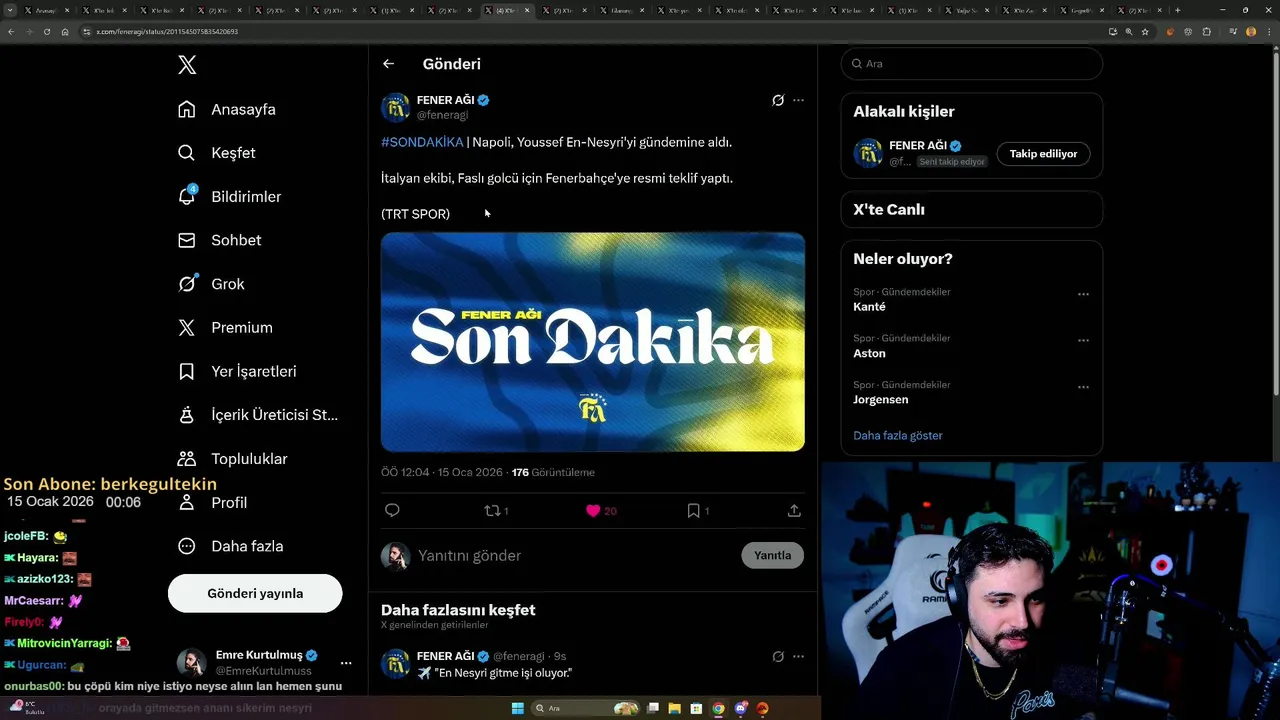Open the main post's three-dot menu
This screenshot has height=720, width=1280.
(x=798, y=100)
